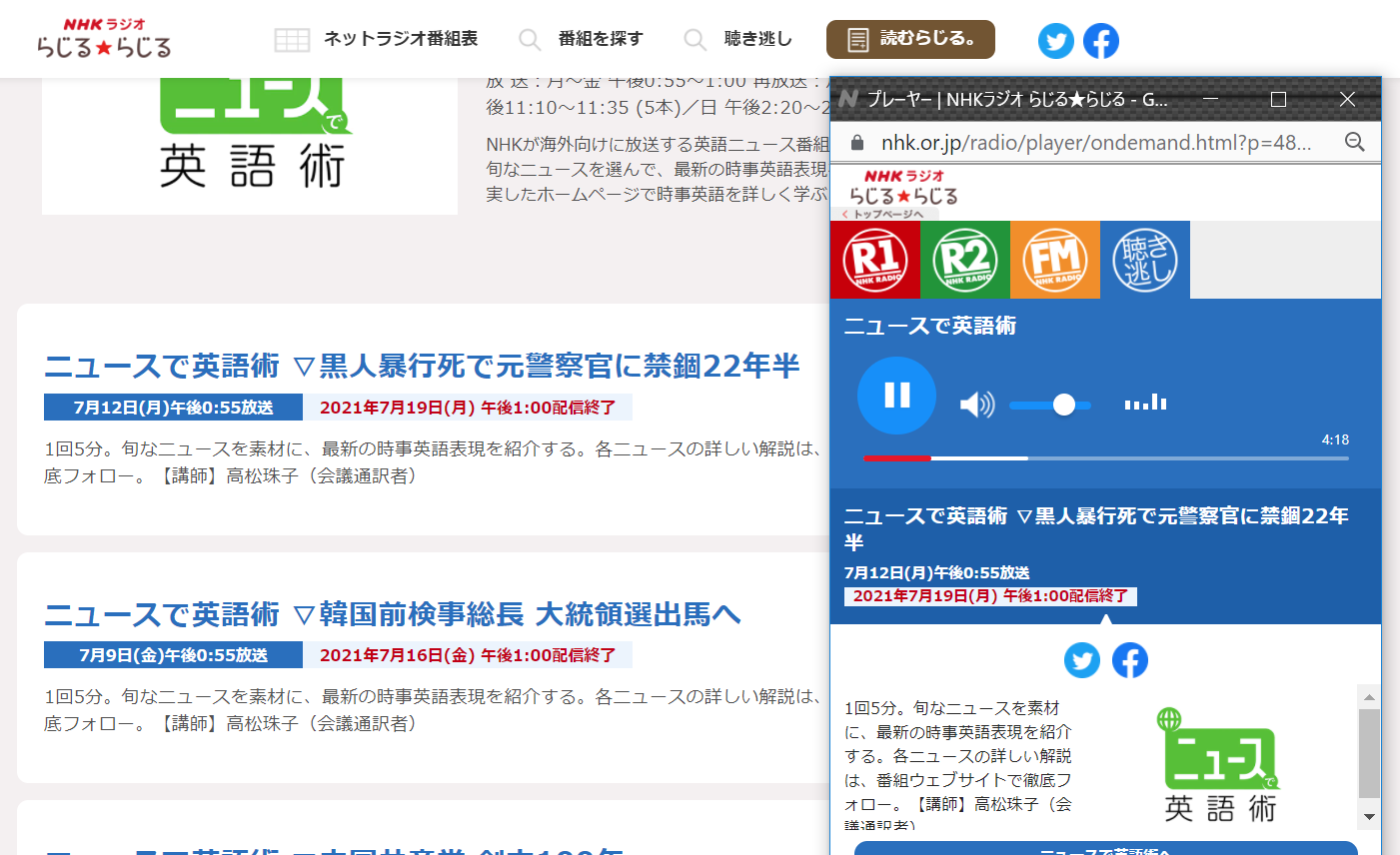Open episode 黒人暴行死で元警察官に禁錮22年半 on main page

point(422,367)
